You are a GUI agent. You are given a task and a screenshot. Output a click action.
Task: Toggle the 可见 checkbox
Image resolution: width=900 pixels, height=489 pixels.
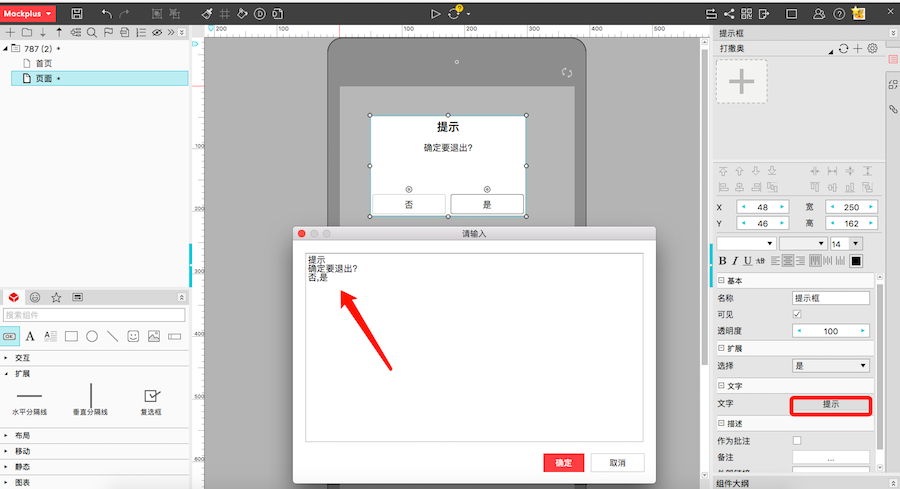[x=797, y=314]
